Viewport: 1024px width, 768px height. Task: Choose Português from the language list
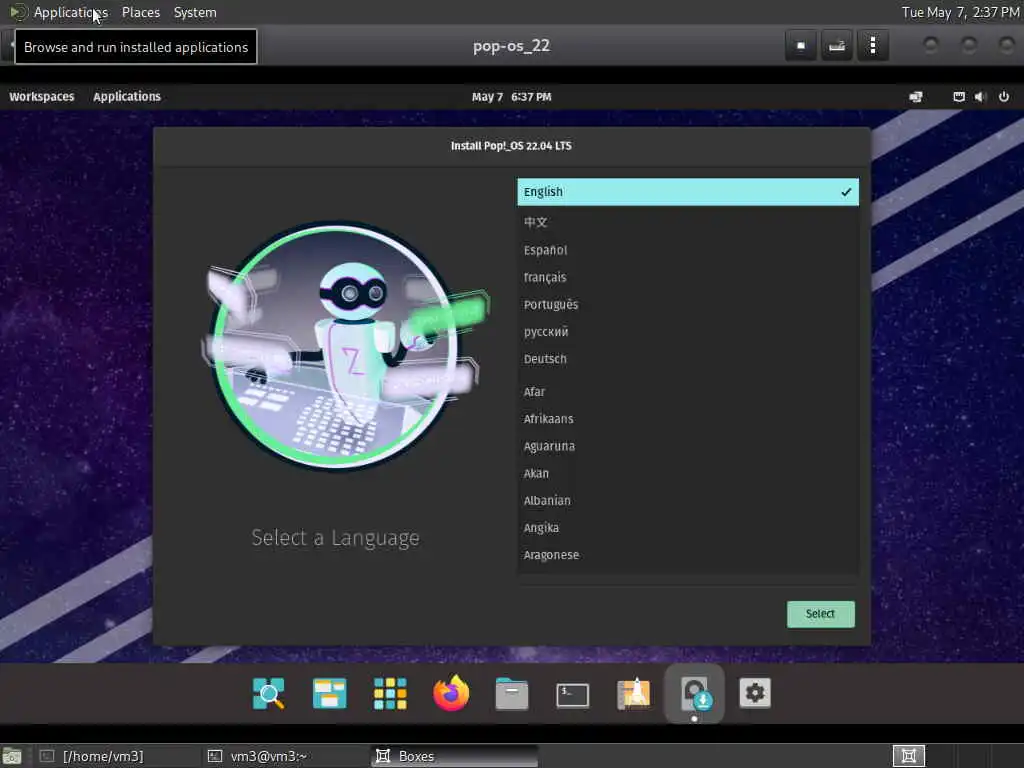point(688,305)
